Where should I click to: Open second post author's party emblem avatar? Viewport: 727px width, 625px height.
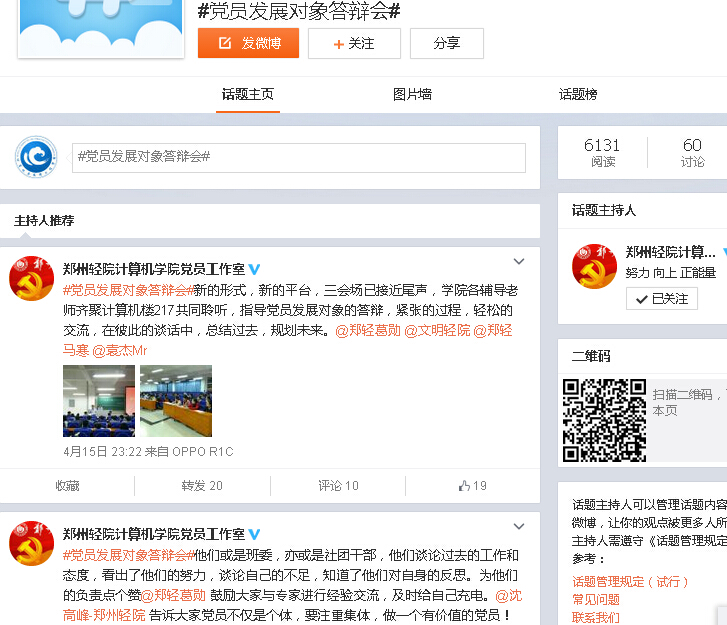click(31, 543)
